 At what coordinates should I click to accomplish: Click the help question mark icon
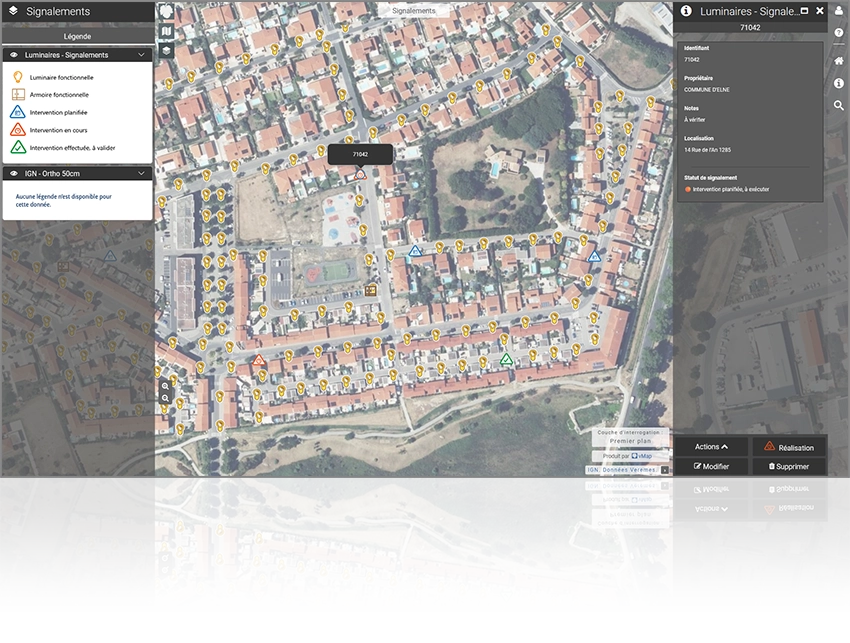pyautogui.click(x=838, y=34)
